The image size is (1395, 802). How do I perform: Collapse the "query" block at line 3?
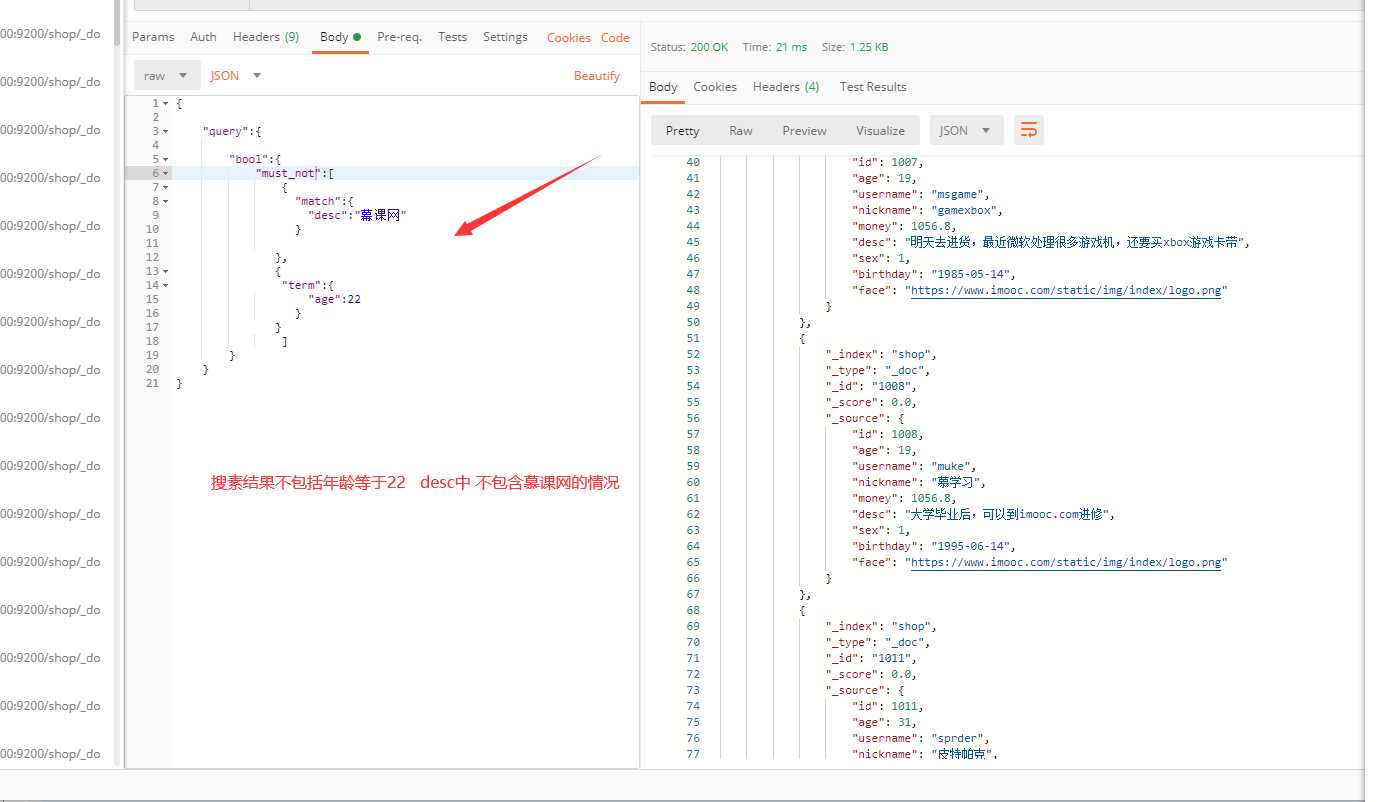[x=165, y=132]
